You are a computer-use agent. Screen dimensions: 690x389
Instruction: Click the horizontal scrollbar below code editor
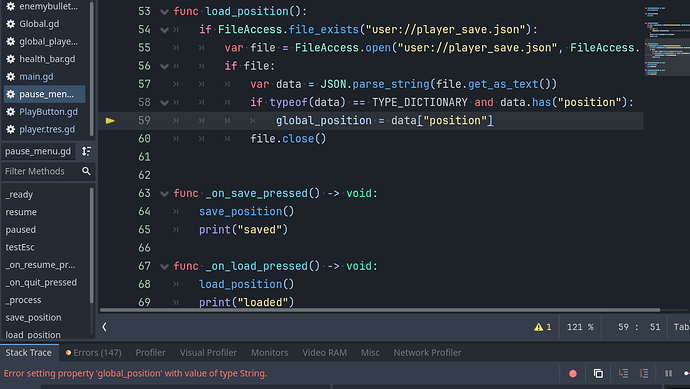click(380, 310)
